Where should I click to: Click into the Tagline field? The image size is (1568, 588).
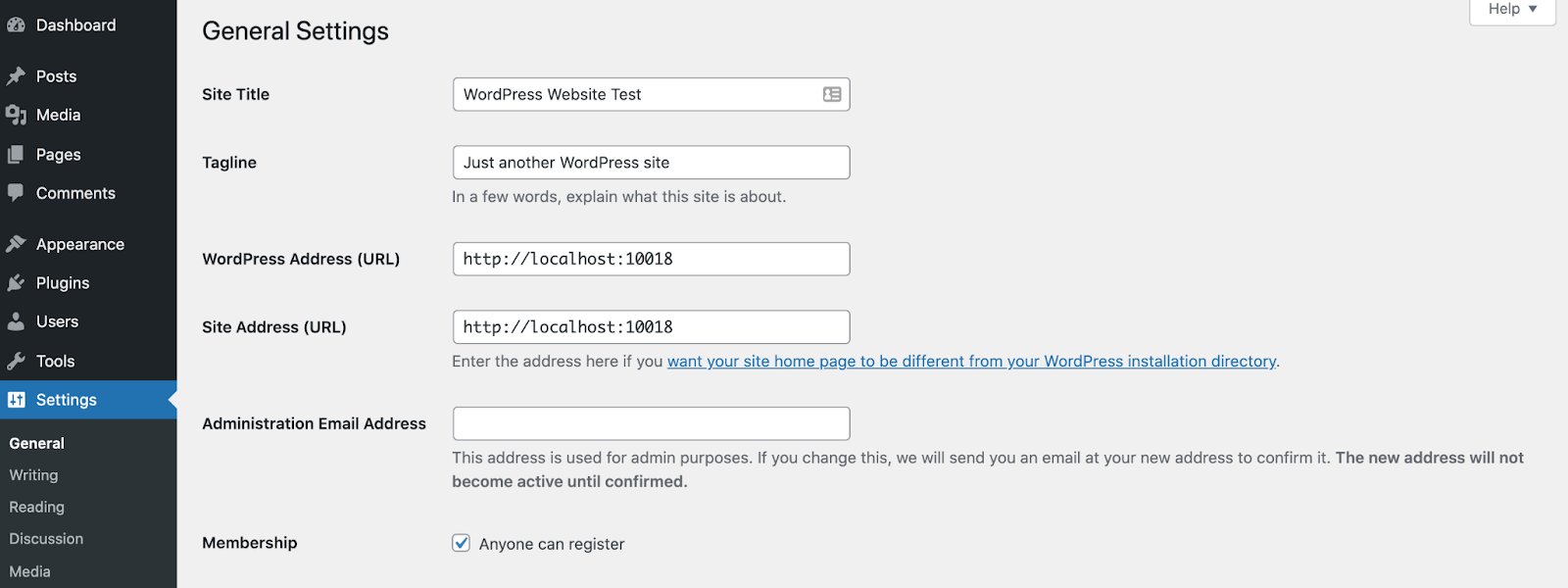(x=651, y=163)
